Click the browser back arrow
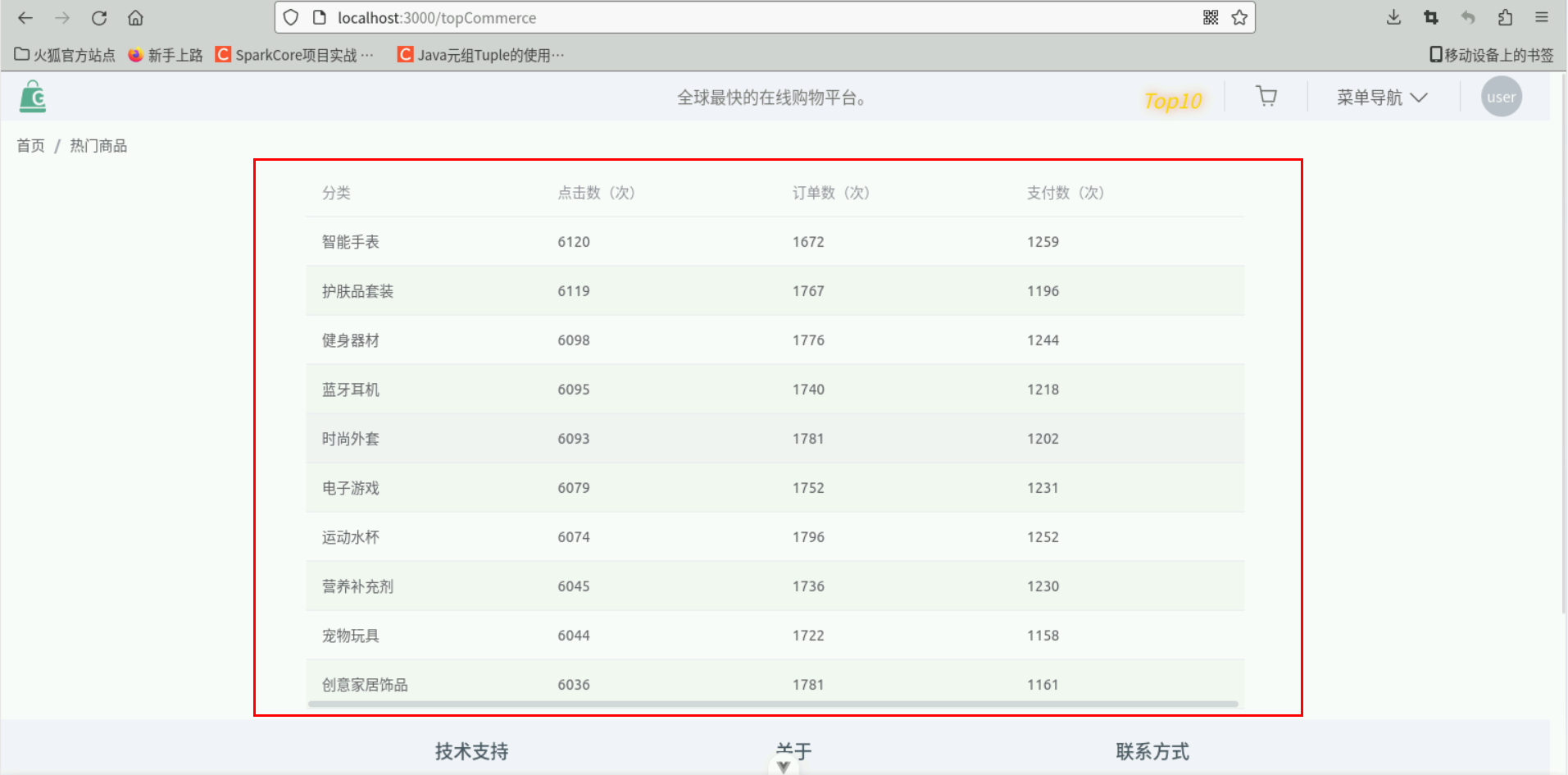 (x=25, y=17)
